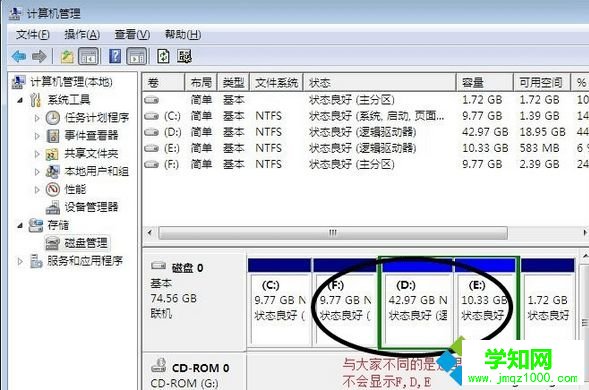Expand the 服务和应用程序 node
Viewport: 589px width, 390px height.
[20, 261]
